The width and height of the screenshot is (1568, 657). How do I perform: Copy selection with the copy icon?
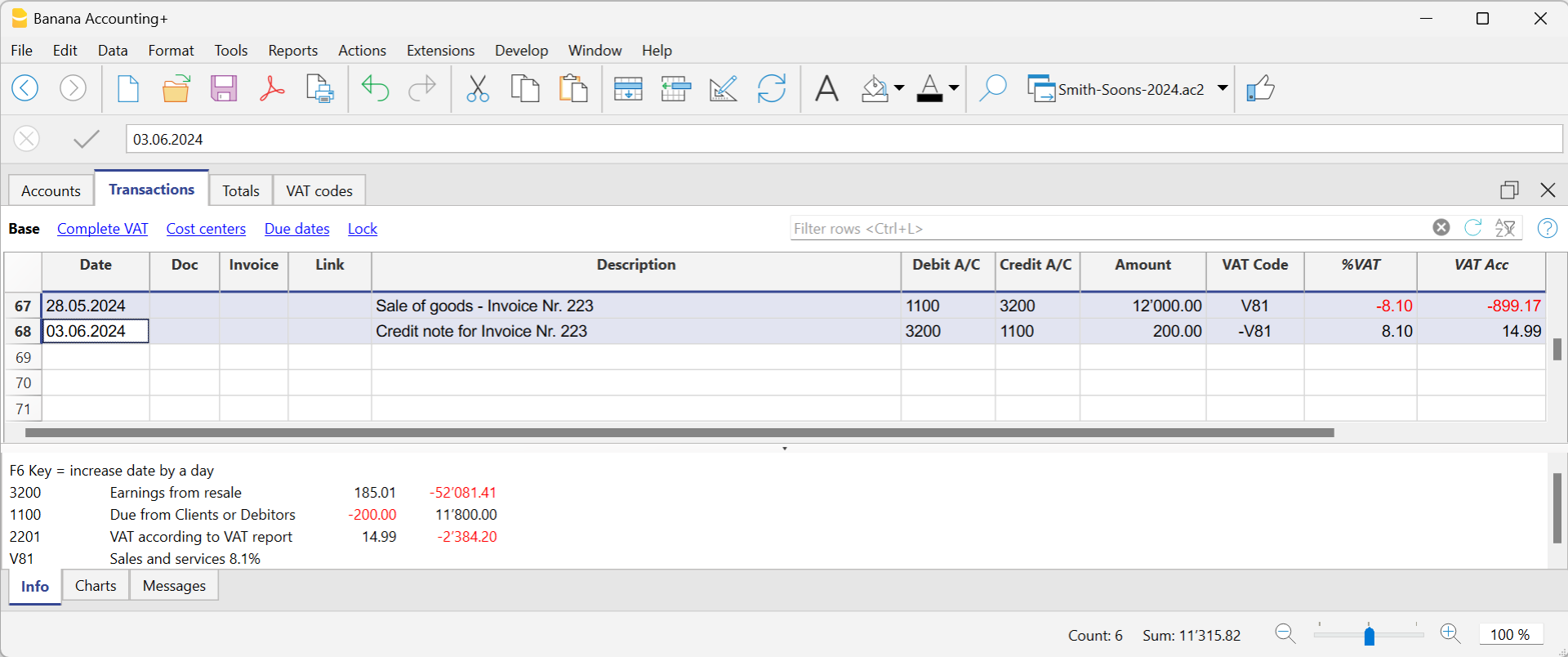525,87
